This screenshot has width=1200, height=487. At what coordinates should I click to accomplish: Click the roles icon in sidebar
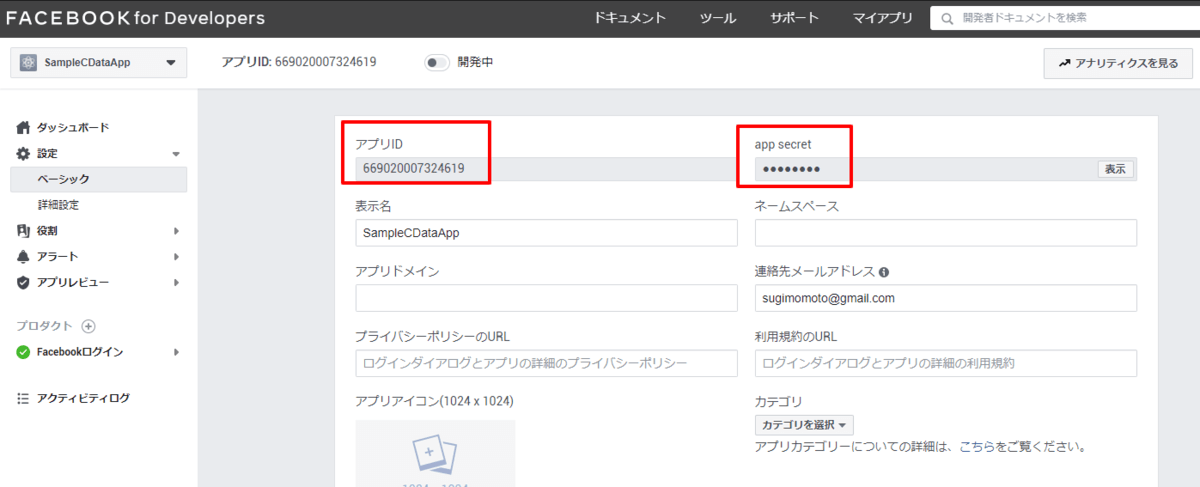[24, 231]
